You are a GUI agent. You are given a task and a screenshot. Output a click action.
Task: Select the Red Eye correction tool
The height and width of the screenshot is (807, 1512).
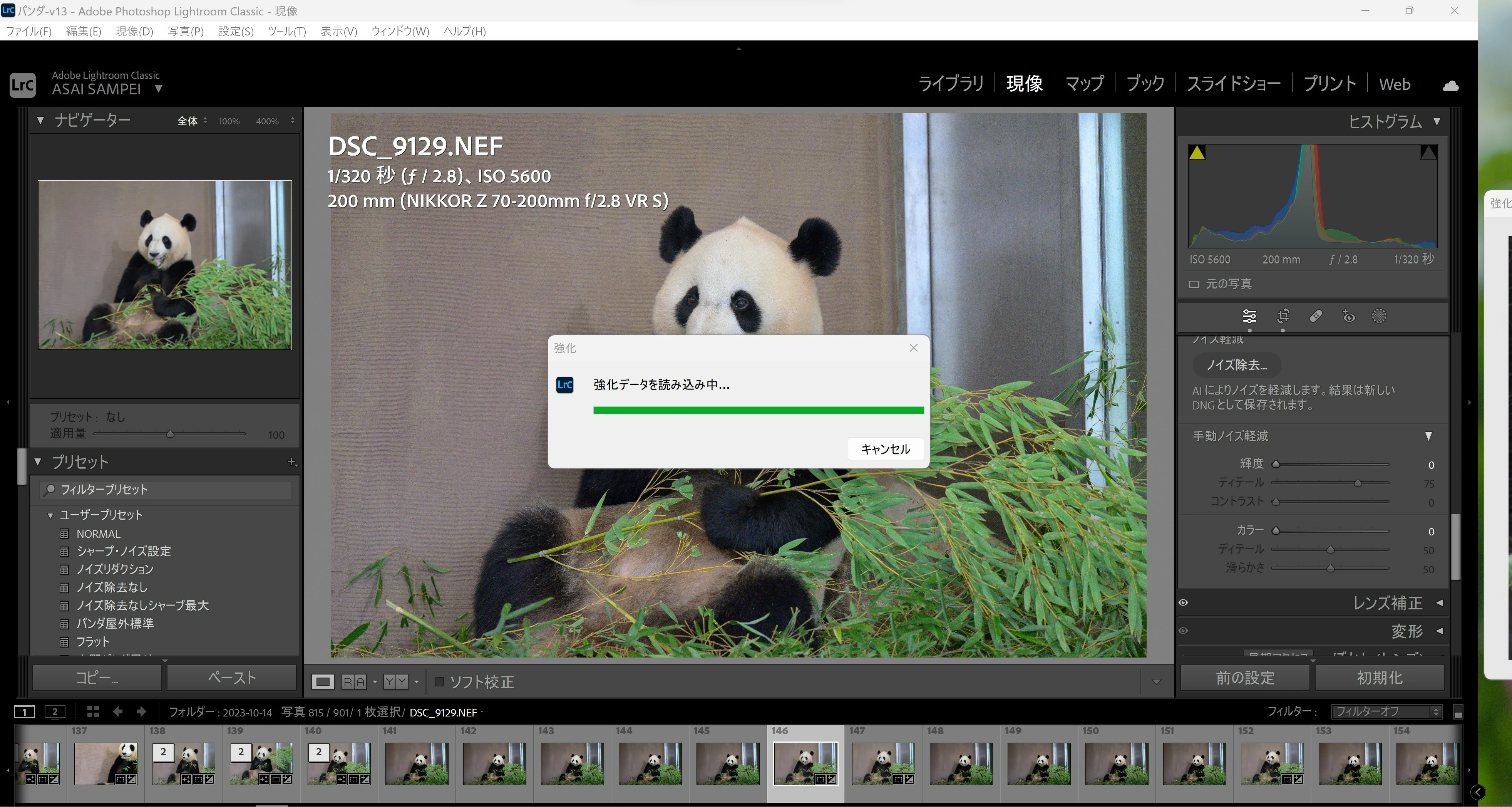coord(1349,317)
